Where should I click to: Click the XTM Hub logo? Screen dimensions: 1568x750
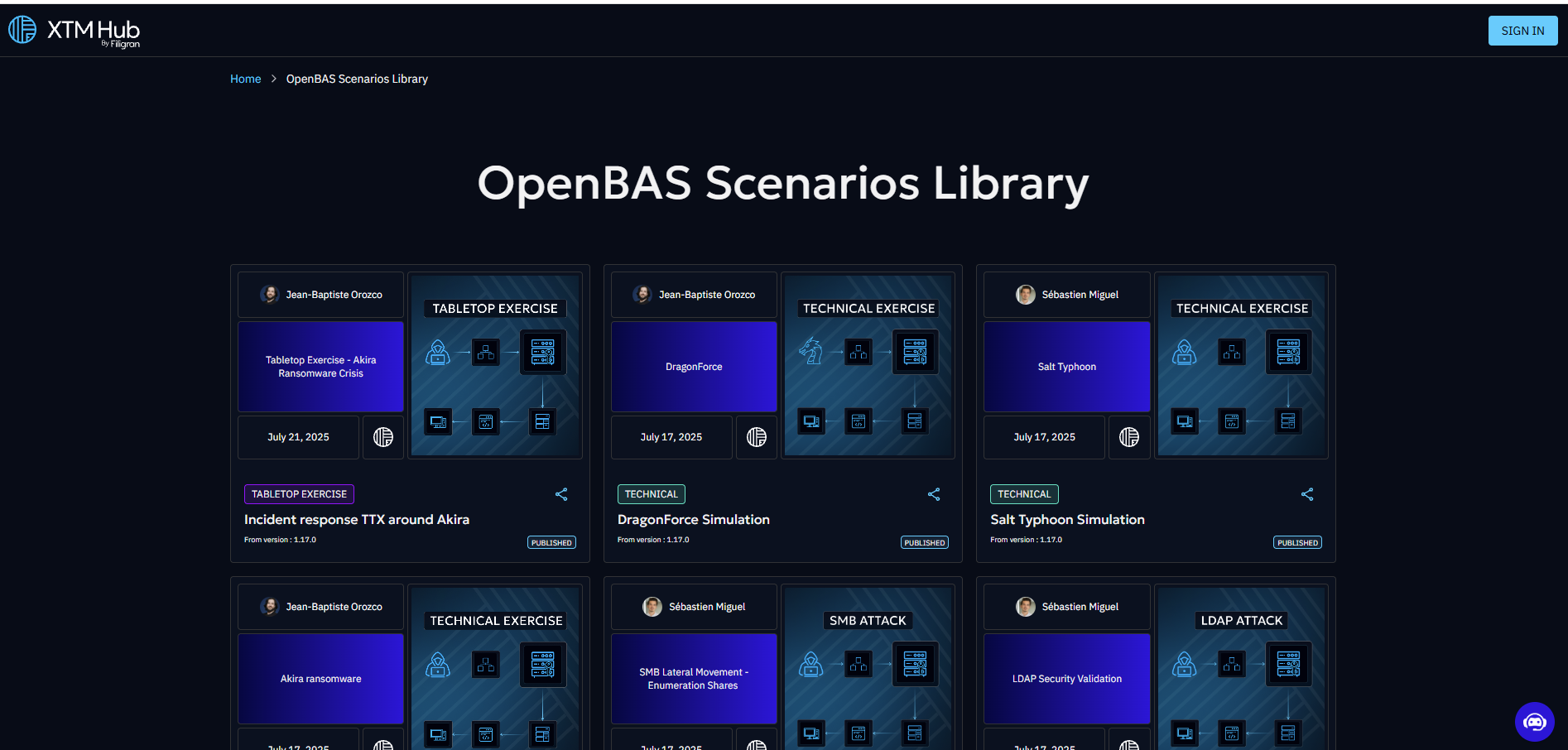75,31
